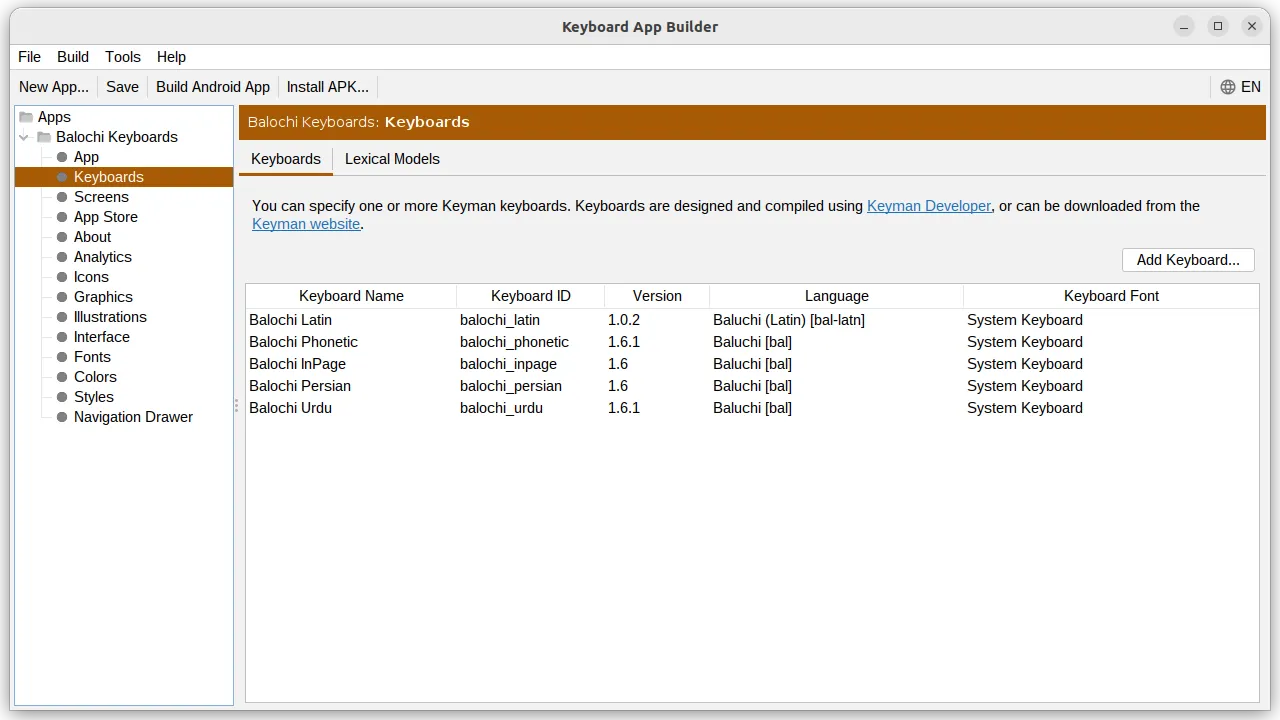Viewport: 1280px width, 720px height.
Task: Click Install APK... toolbar button
Action: tap(328, 87)
